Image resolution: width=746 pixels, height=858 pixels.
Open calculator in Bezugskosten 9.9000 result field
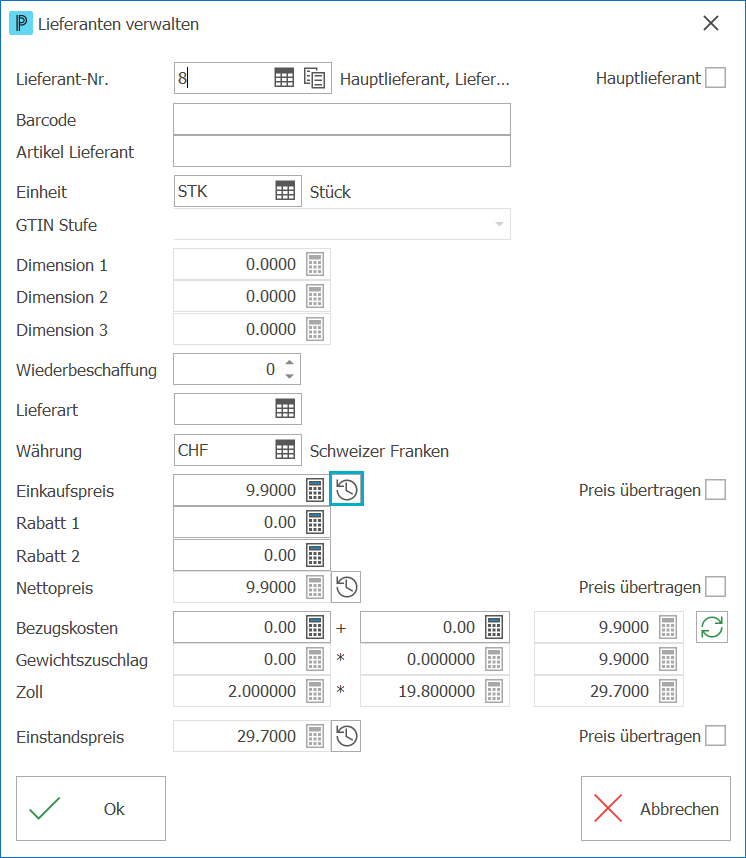click(668, 627)
